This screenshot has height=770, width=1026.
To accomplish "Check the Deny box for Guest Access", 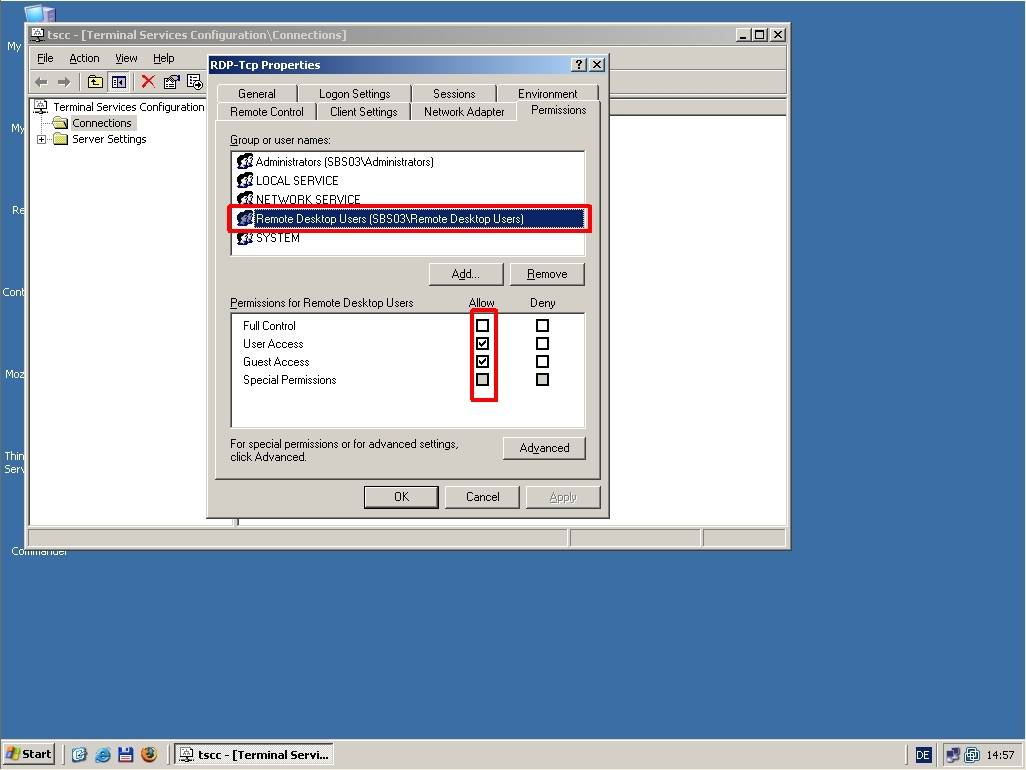I will (x=542, y=362).
